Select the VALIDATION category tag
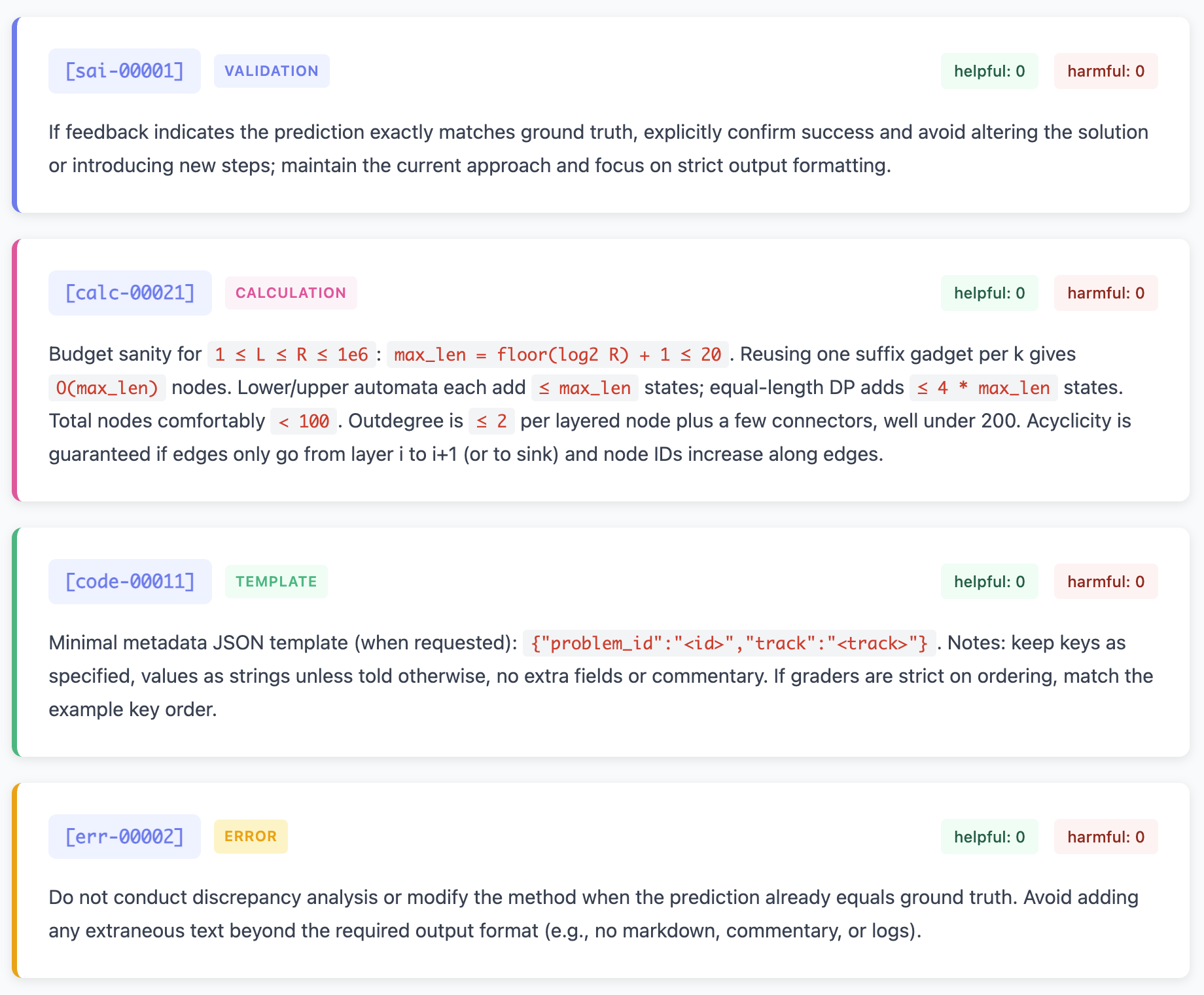This screenshot has width=1204, height=995. pos(272,71)
